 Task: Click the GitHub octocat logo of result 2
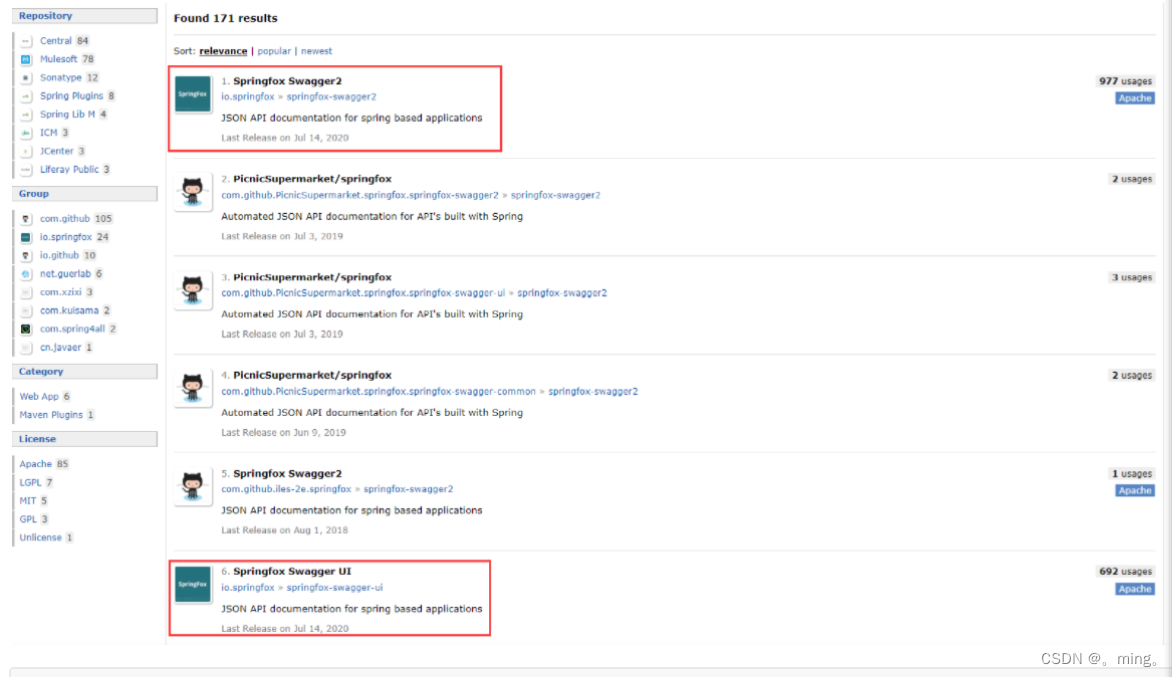(193, 192)
